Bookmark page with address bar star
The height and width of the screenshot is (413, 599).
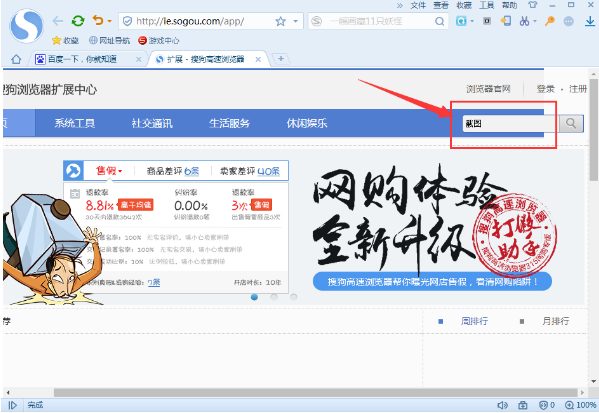280,21
